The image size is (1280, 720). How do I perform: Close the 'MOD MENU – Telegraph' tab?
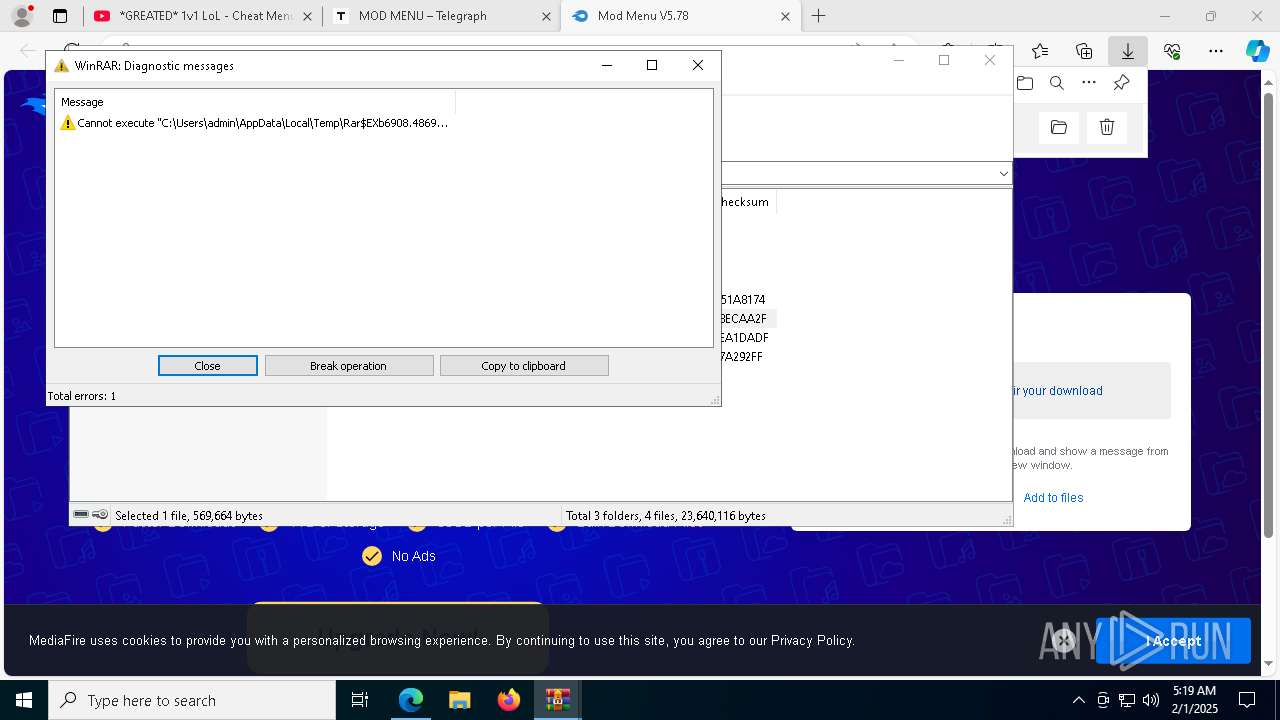click(x=546, y=16)
